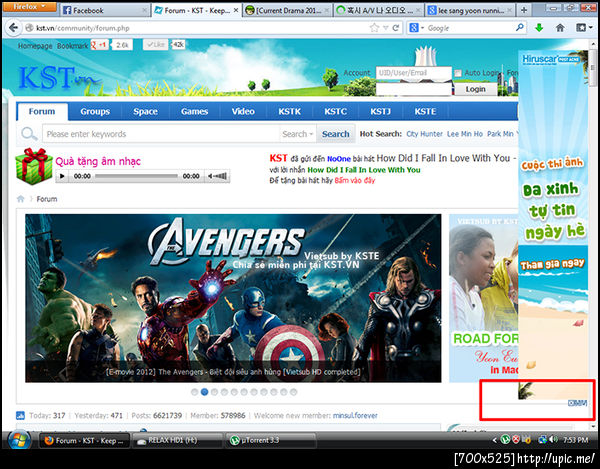The height and width of the screenshot is (469, 600).
Task: Go to the browser Home icon
Action: (x=560, y=28)
